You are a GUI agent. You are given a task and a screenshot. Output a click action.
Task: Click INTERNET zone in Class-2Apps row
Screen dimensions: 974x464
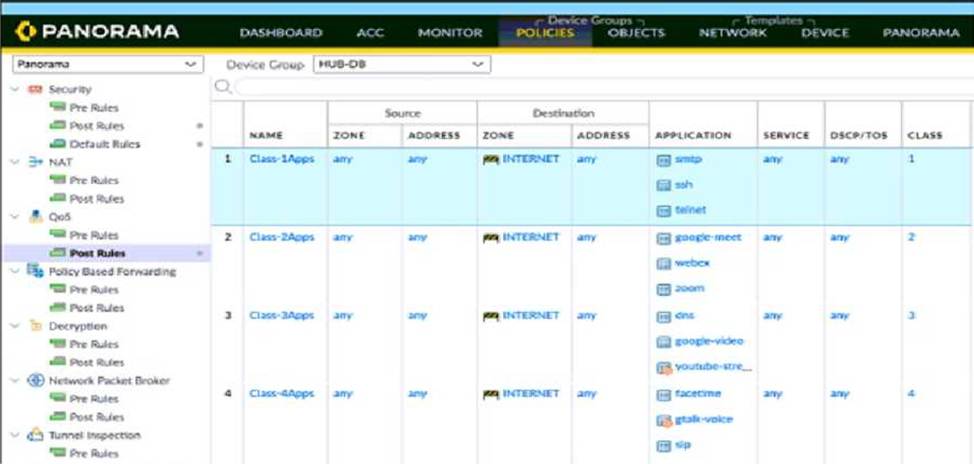[531, 237]
